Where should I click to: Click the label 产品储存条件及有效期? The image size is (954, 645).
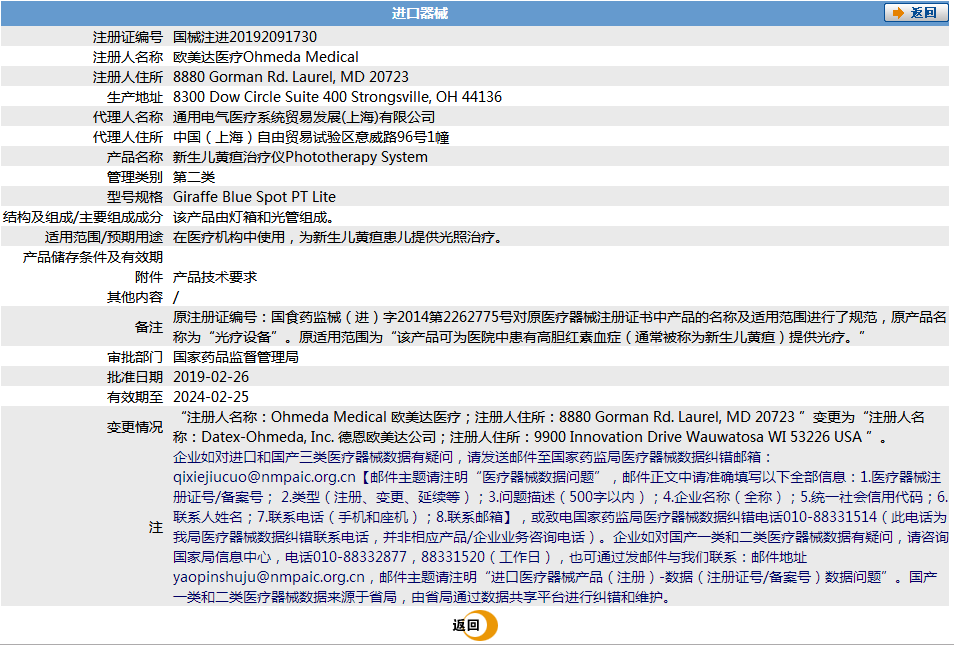point(93,257)
